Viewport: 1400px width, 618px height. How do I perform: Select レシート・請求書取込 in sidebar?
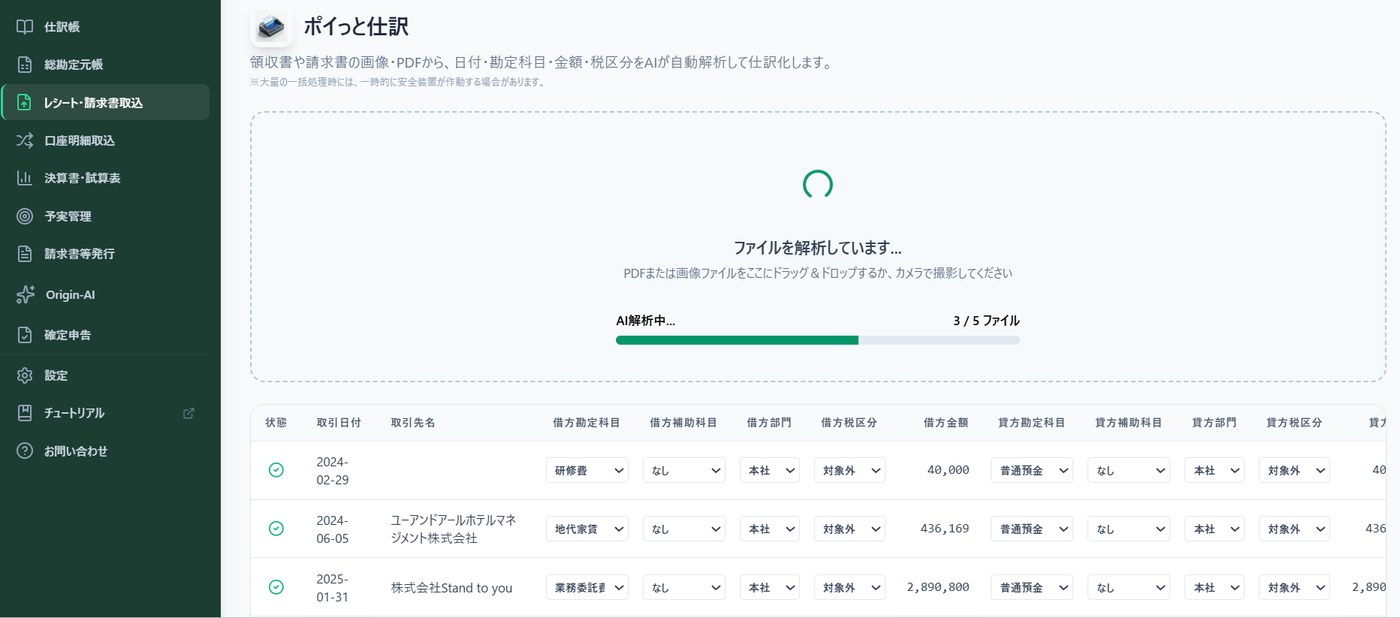pyautogui.click(x=105, y=102)
